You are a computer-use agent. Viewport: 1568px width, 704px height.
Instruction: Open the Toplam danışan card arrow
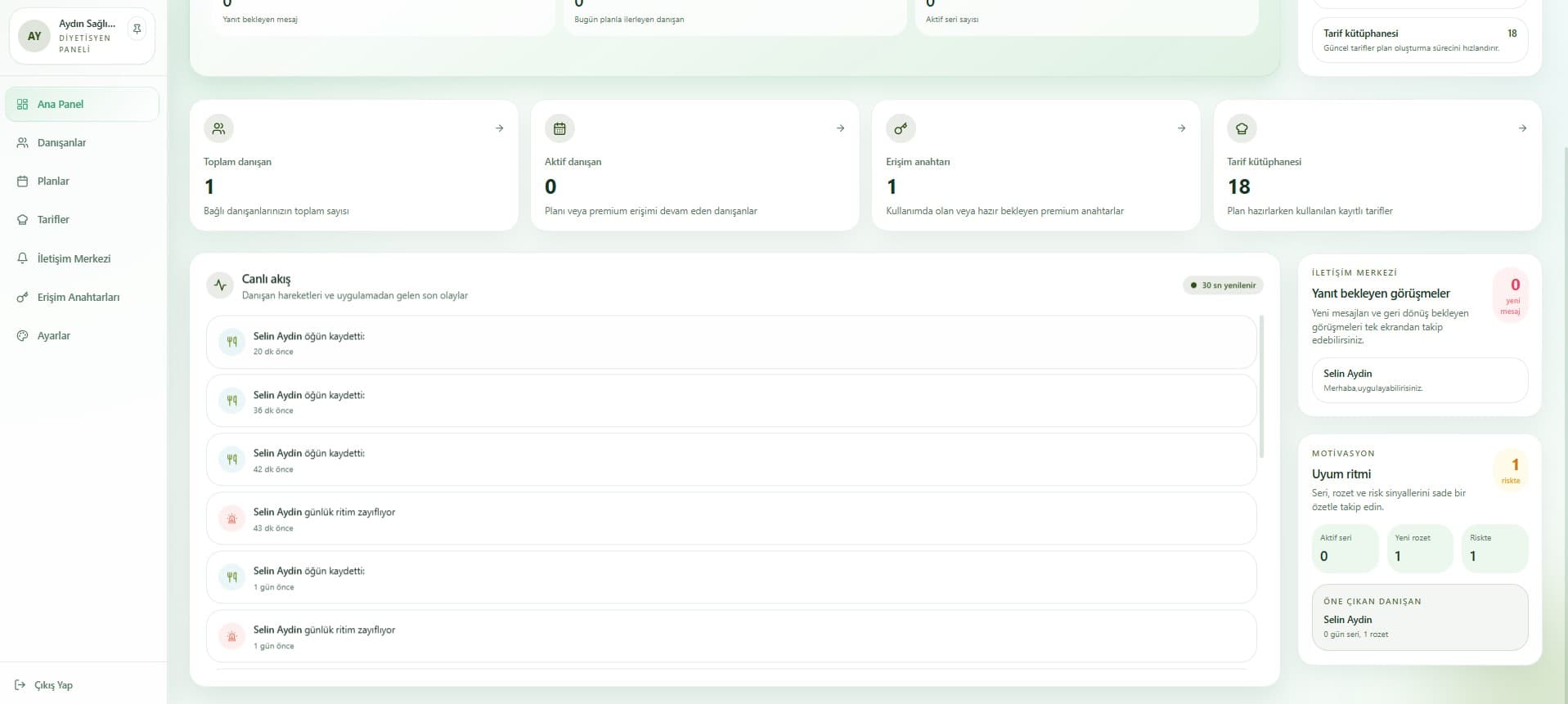coord(499,128)
